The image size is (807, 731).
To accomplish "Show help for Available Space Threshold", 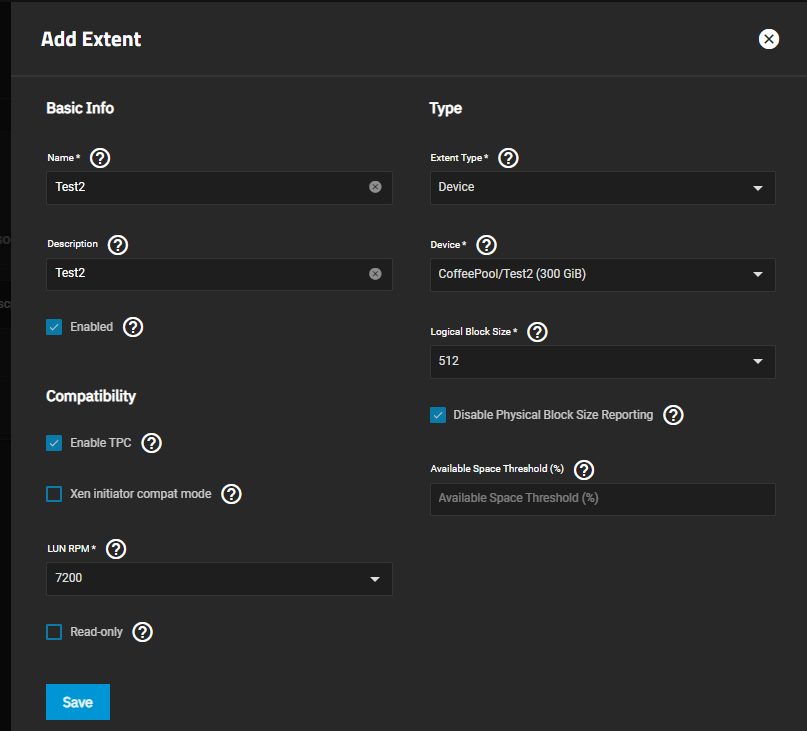I will coord(584,469).
